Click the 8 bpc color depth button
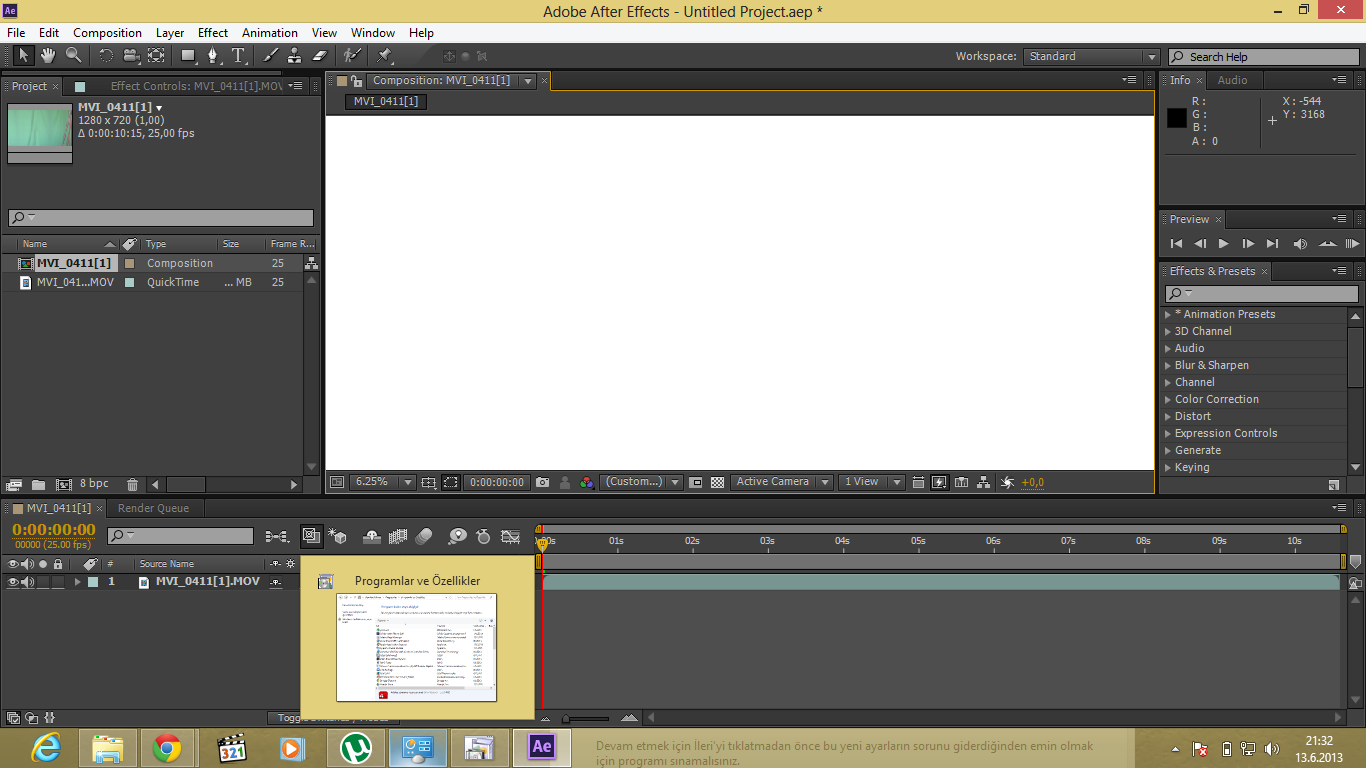1366x768 pixels. (x=95, y=485)
